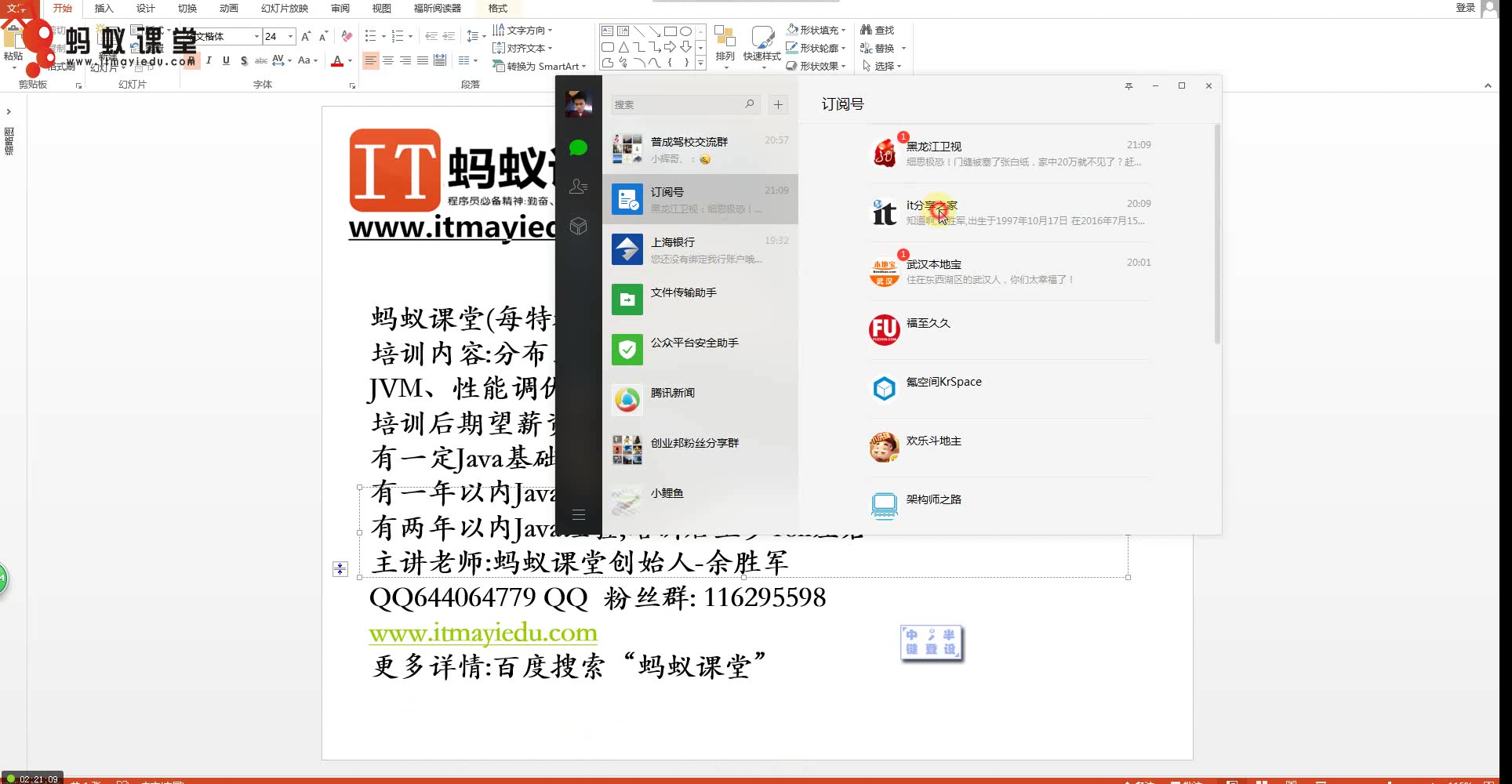Decrease font size with the smaller A

323,36
